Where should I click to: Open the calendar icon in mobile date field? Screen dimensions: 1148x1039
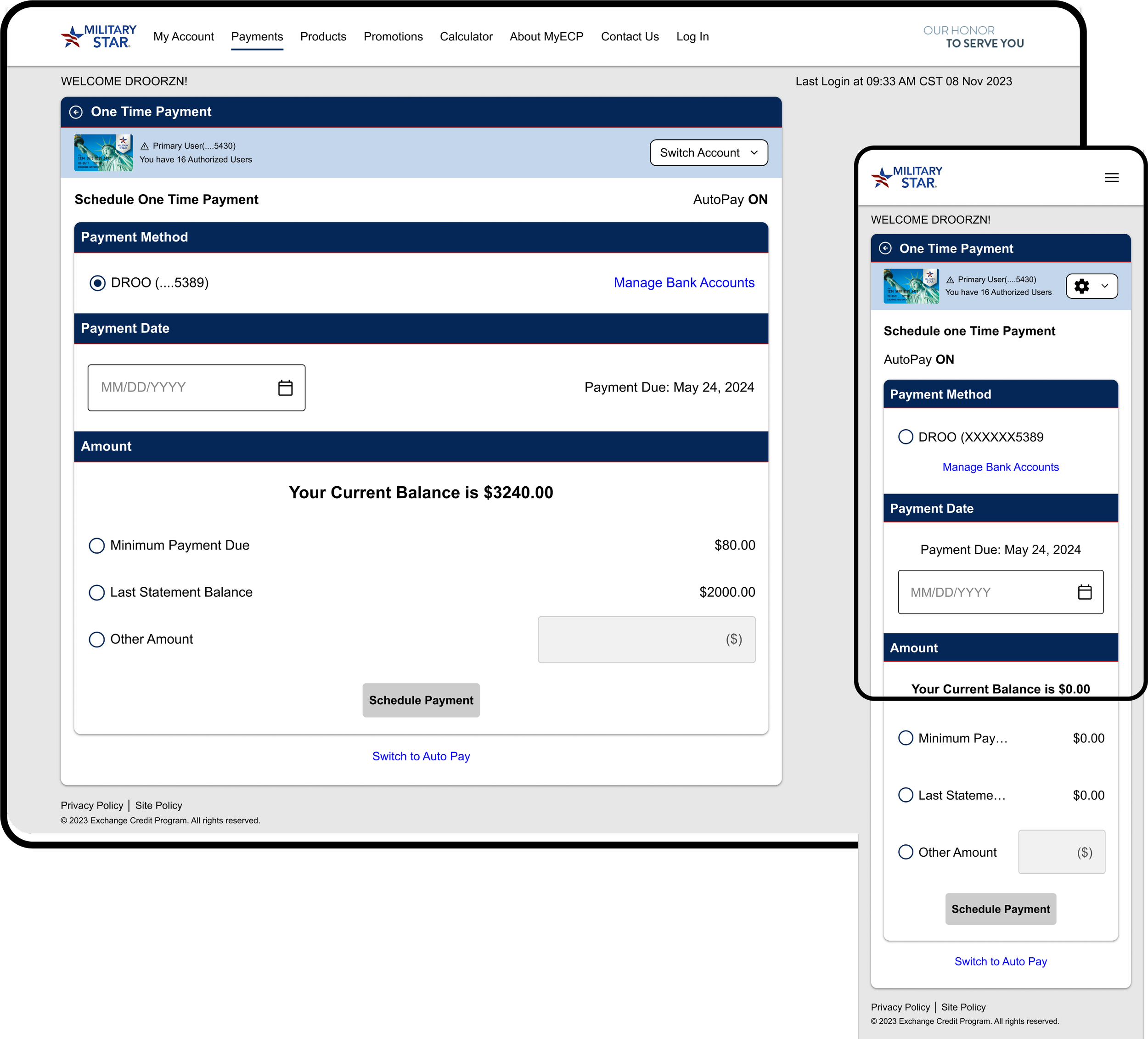tap(1084, 592)
